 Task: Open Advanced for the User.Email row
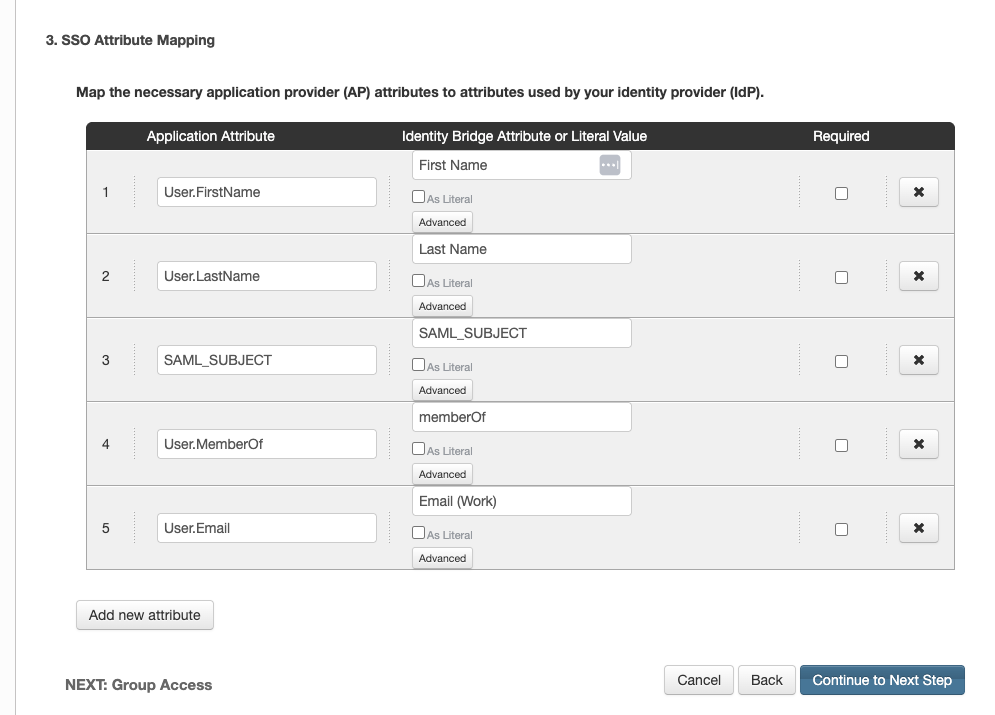(442, 558)
